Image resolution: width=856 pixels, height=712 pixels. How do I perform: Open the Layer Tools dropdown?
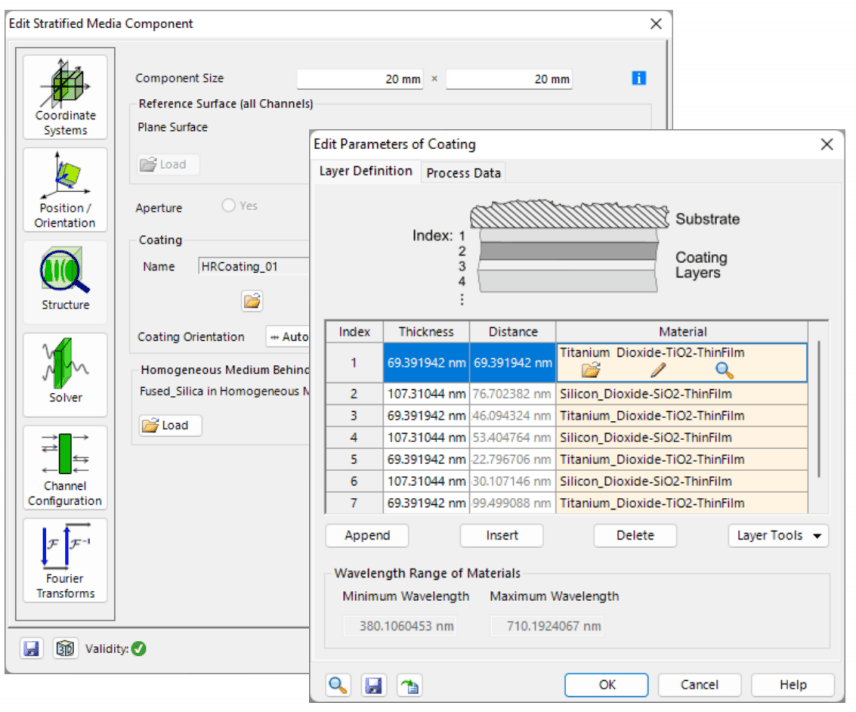pos(778,536)
